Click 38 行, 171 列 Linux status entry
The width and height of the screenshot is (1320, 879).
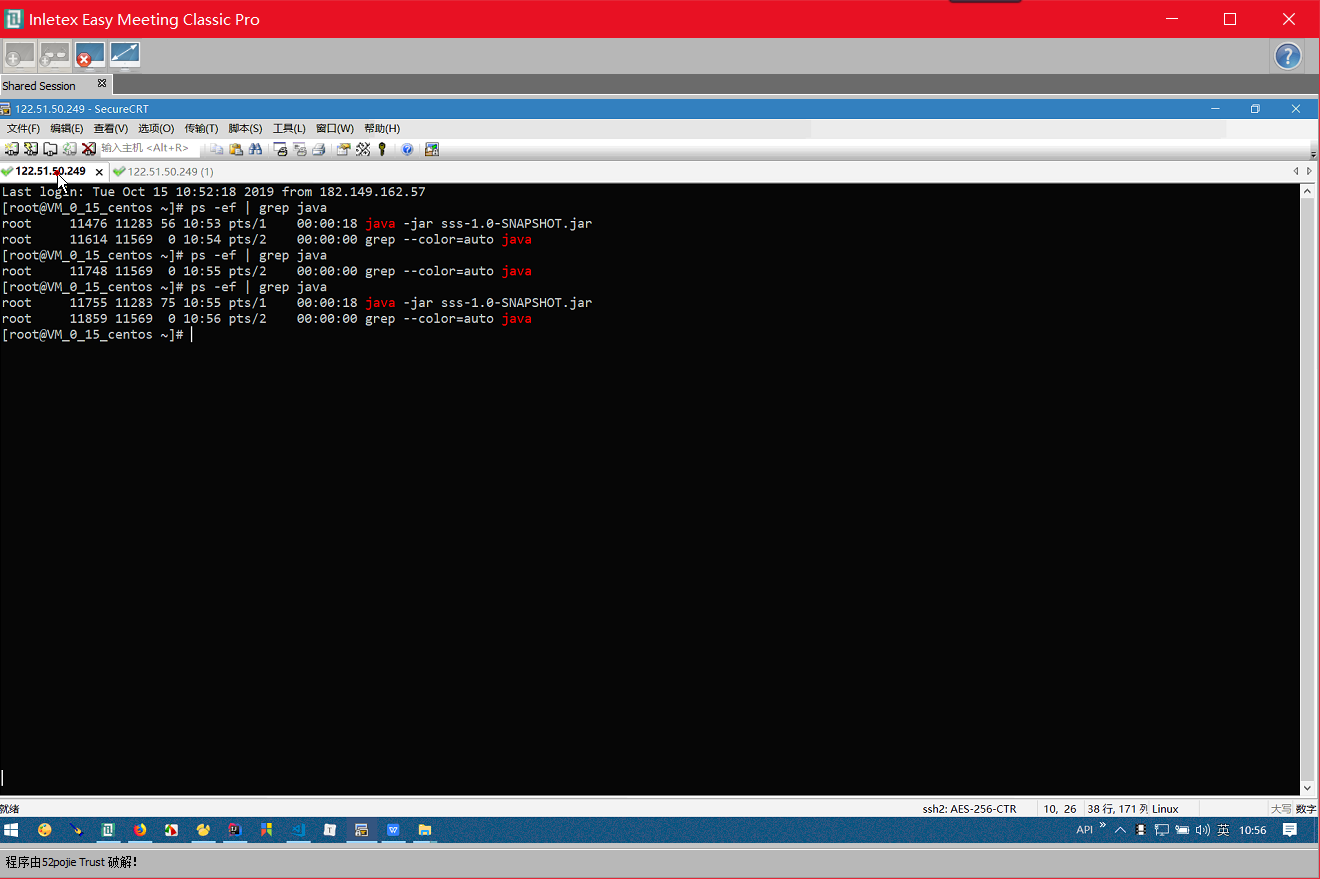pyautogui.click(x=1132, y=809)
